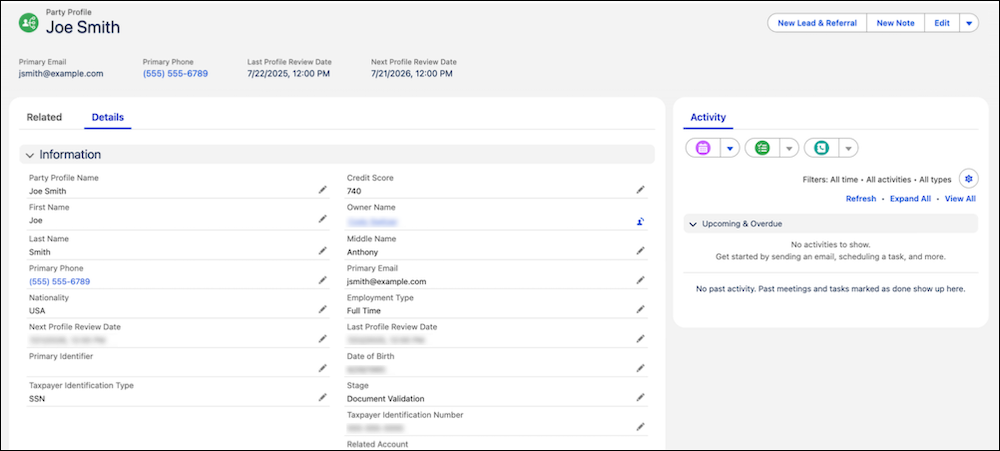This screenshot has height=451, width=1000.
Task: Click the Party Profile record icon
Action: (30, 22)
